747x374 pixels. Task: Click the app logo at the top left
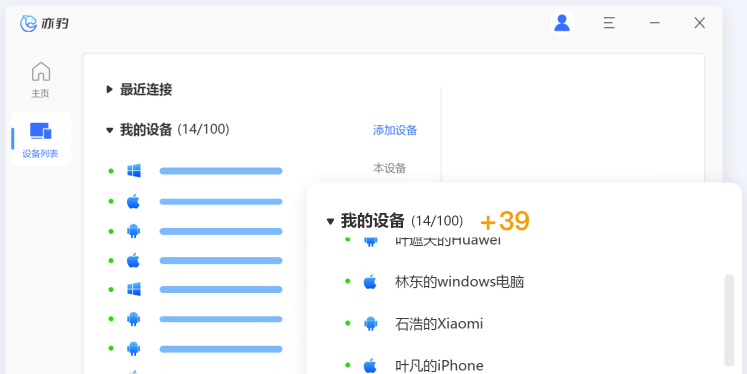click(44, 23)
